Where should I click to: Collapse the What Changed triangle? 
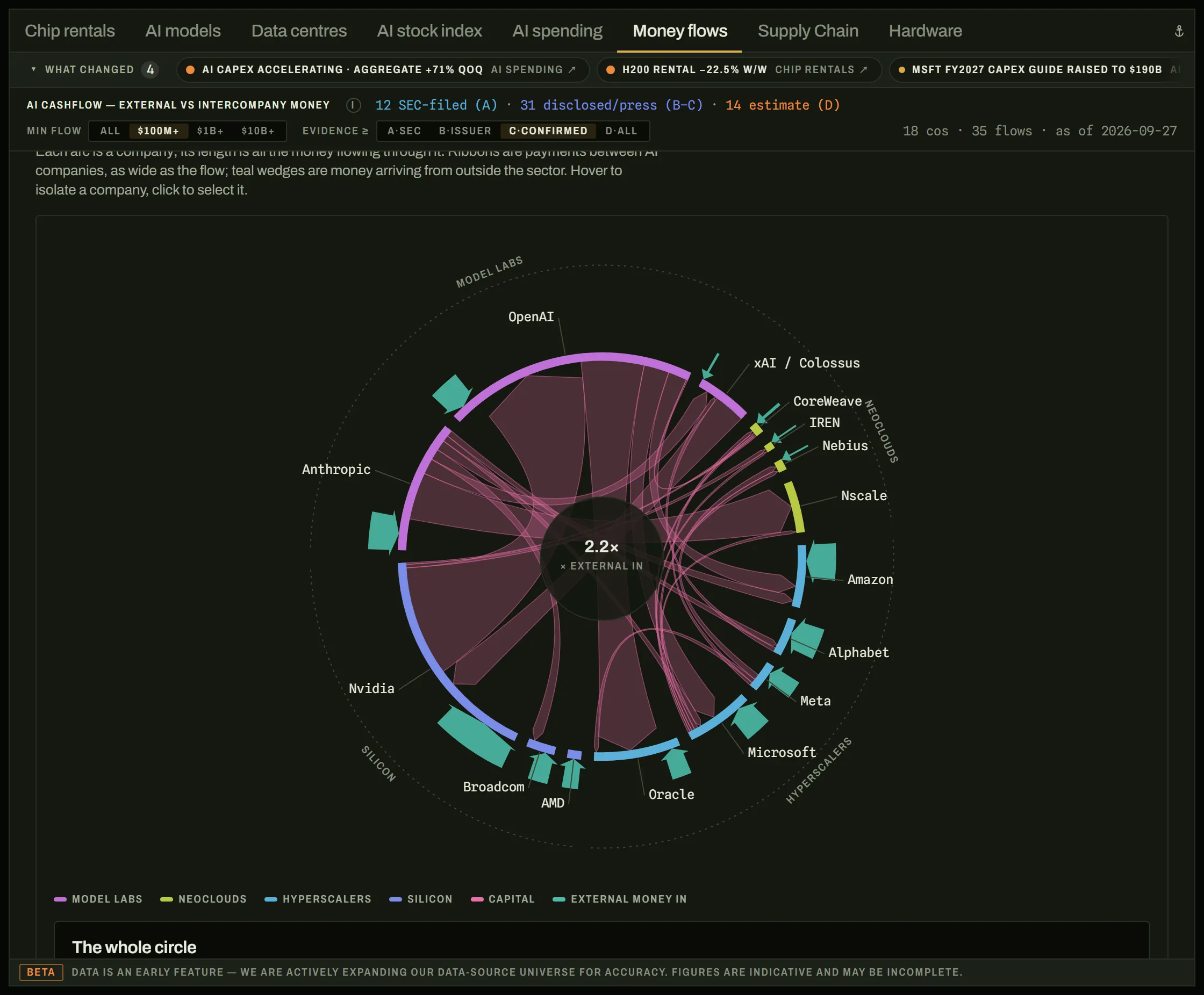(33, 69)
